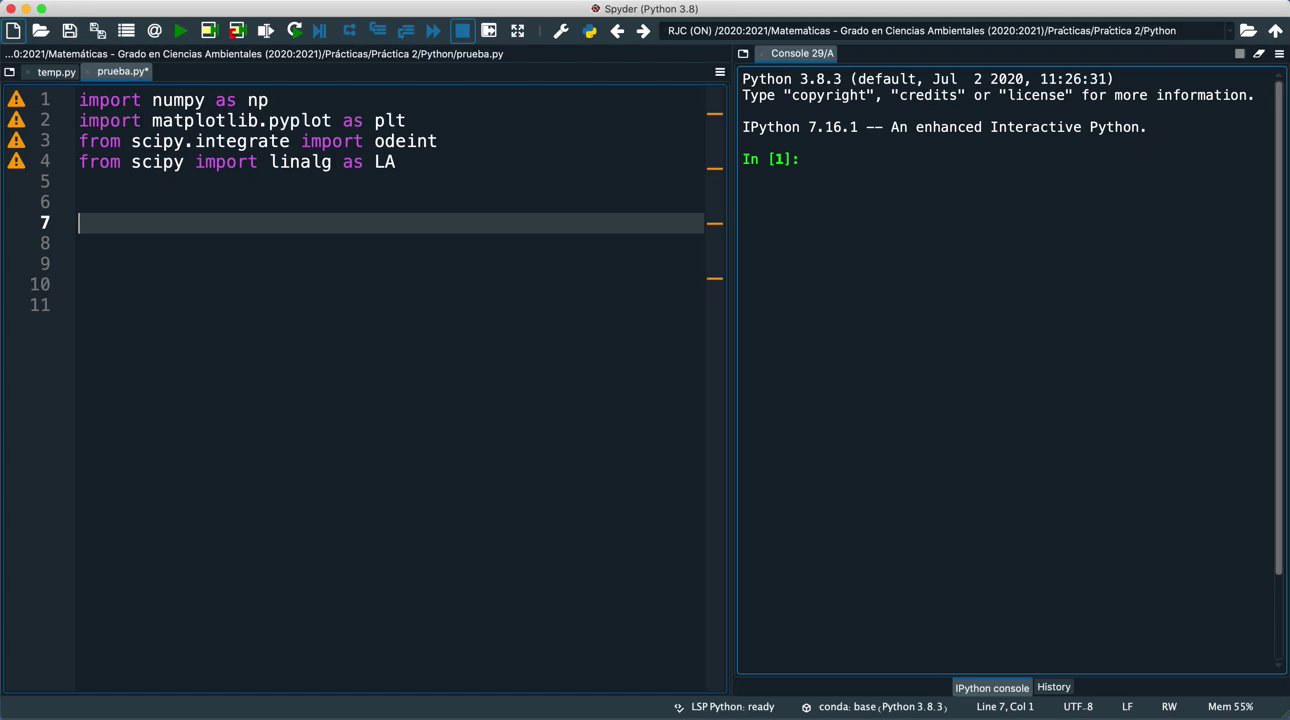Open the working directory path dropdown

(x=1229, y=31)
